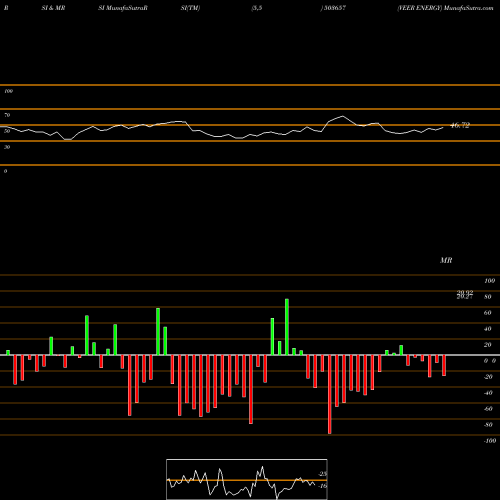The image size is (500, 500).
Task: Click the -16 label in mini chart
Action: click(323, 486)
